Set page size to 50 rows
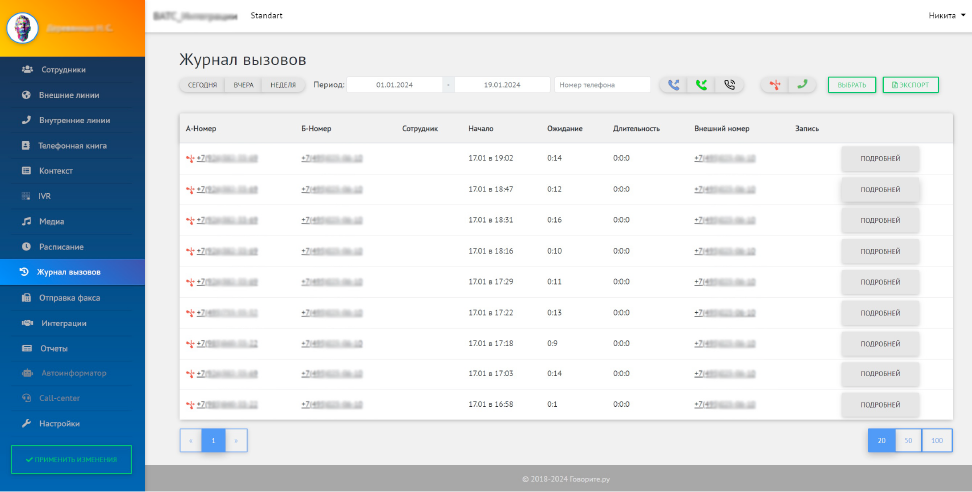The height and width of the screenshot is (492, 972). (908, 440)
